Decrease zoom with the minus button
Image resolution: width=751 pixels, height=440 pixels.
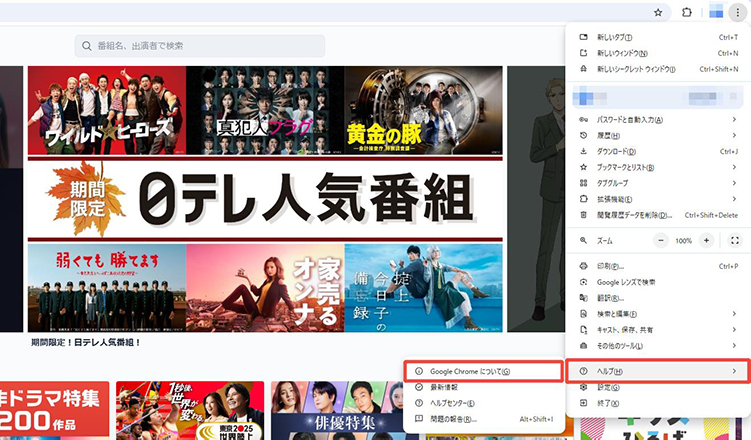coord(661,240)
